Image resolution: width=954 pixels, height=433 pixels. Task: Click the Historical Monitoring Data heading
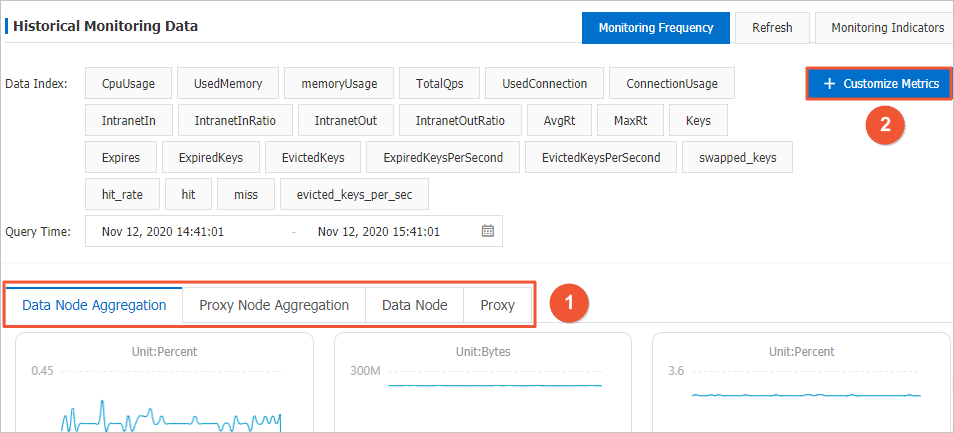105,26
